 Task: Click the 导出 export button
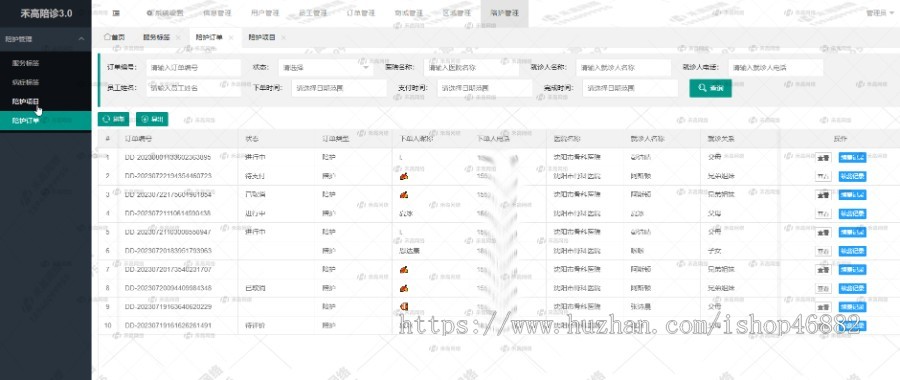pos(152,119)
